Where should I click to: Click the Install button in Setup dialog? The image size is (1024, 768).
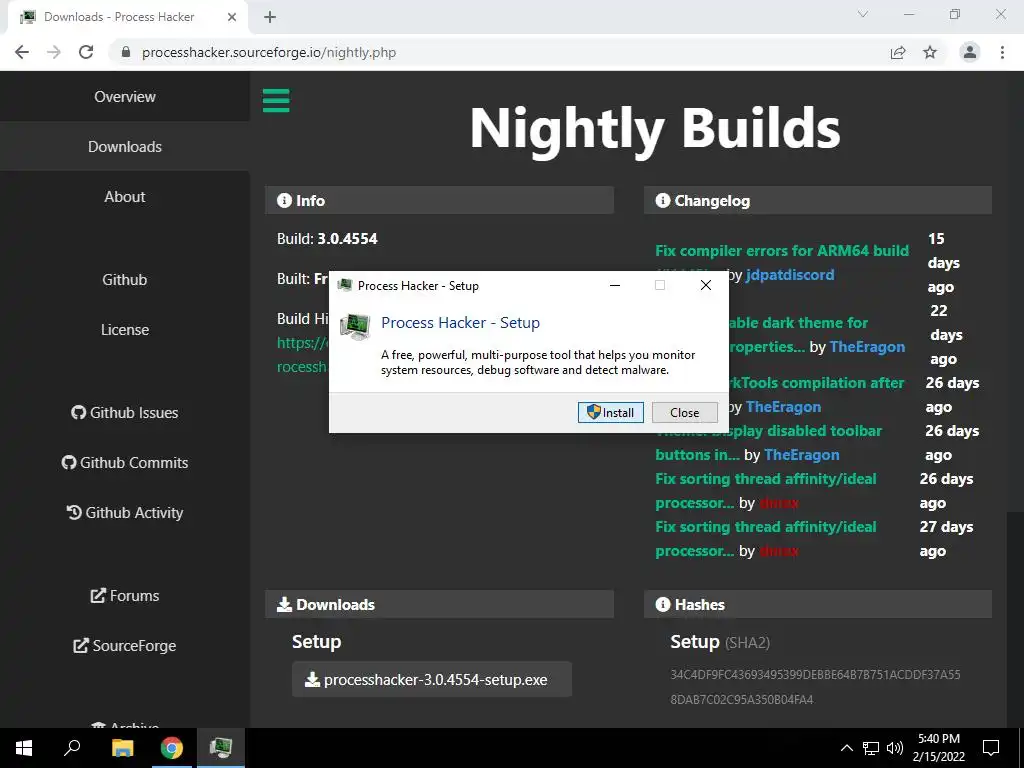611,413
